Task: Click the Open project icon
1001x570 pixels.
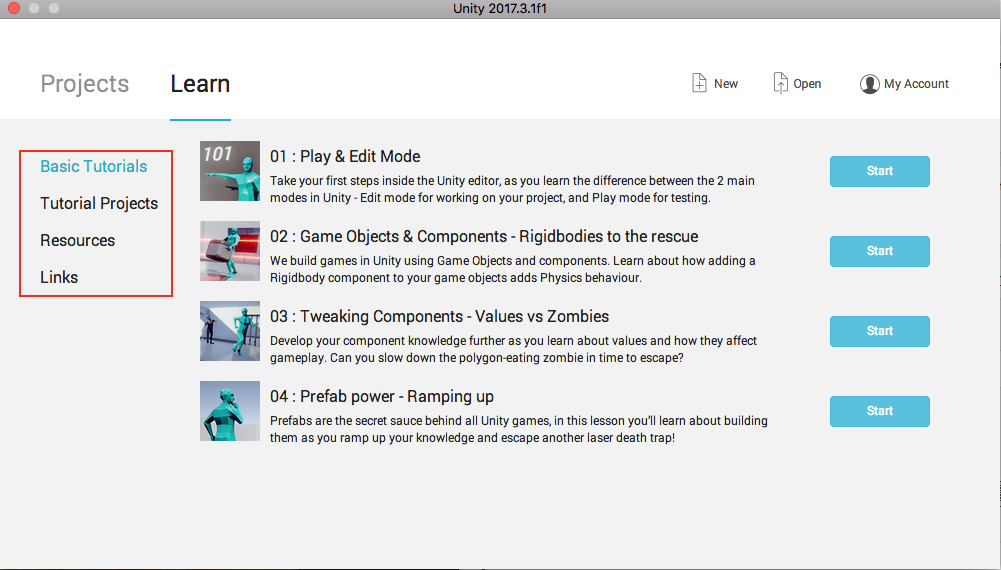Action: (x=780, y=83)
